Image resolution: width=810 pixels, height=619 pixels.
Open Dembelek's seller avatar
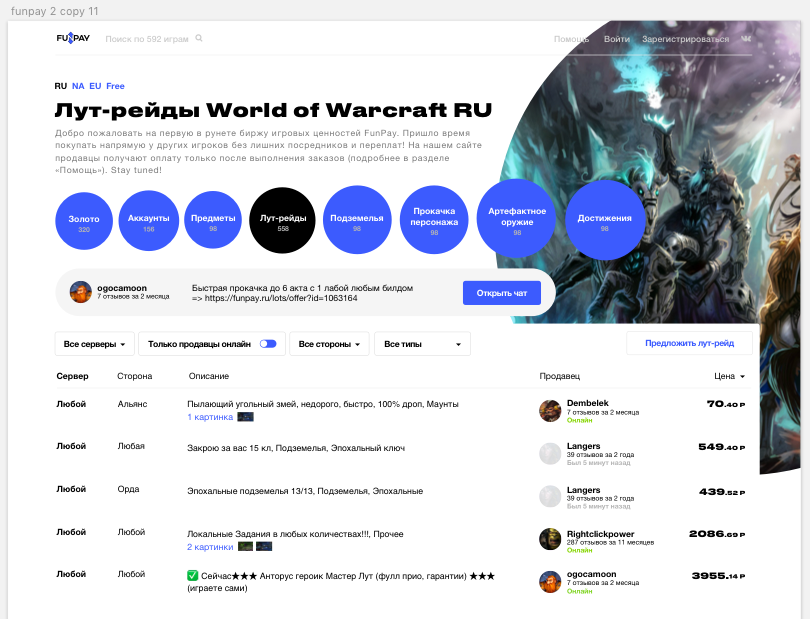click(549, 410)
